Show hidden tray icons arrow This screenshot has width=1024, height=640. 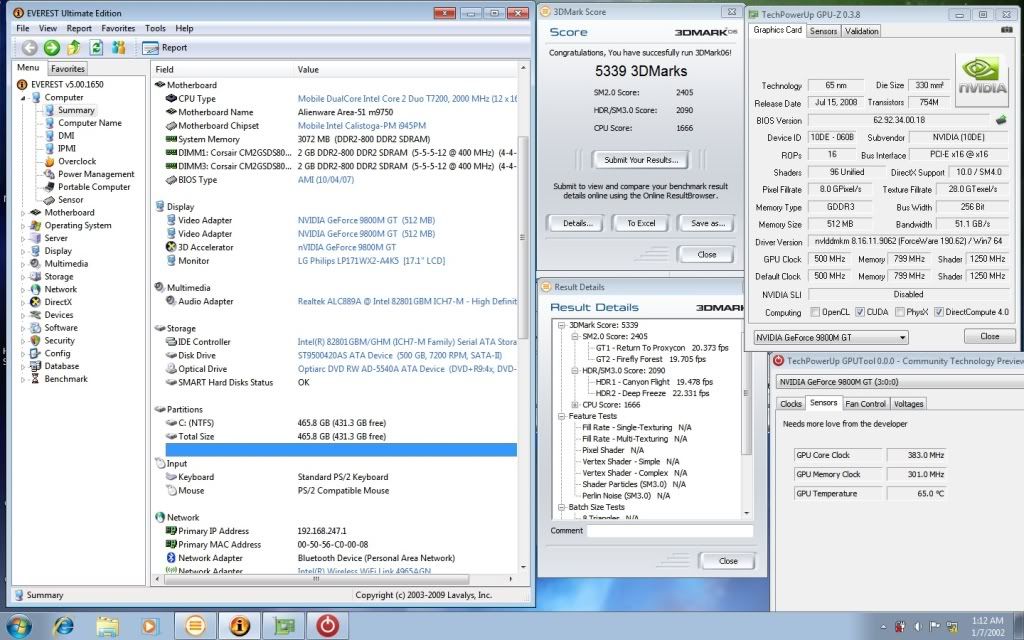[x=884, y=627]
